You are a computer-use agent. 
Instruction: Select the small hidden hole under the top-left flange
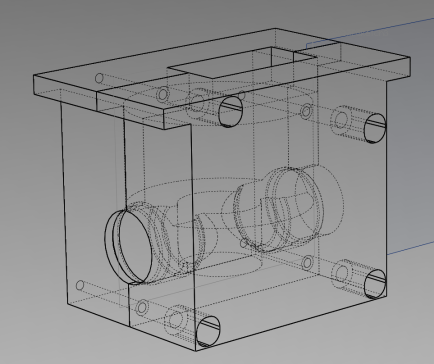point(99,78)
